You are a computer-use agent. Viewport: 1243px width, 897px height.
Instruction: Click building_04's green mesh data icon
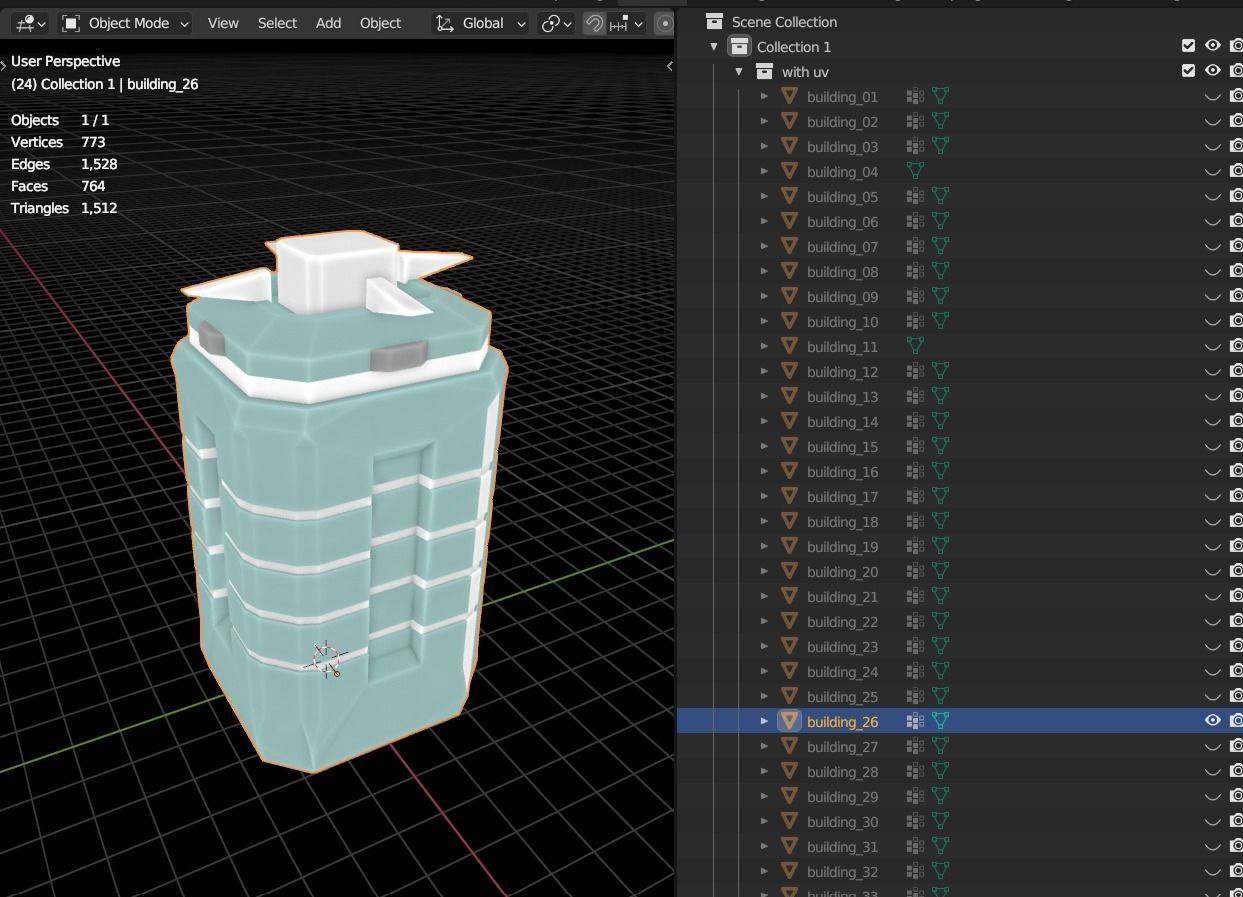[x=915, y=171]
